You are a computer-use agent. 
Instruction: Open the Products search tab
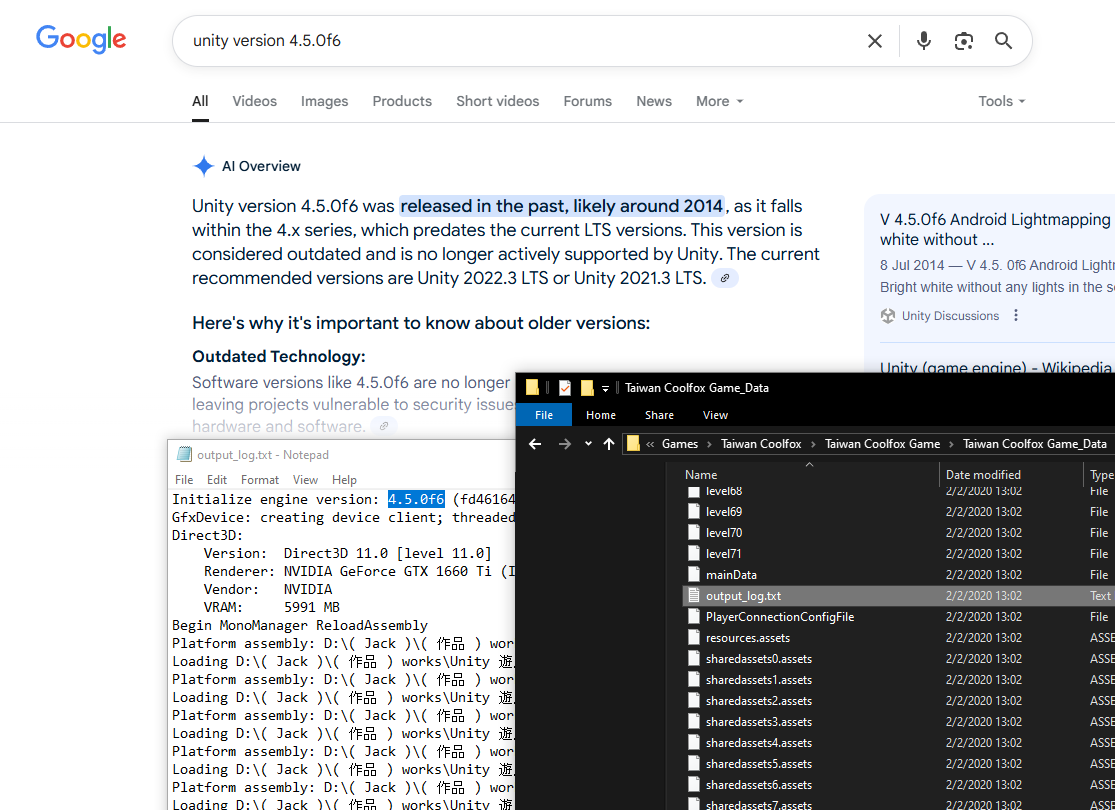pos(402,102)
